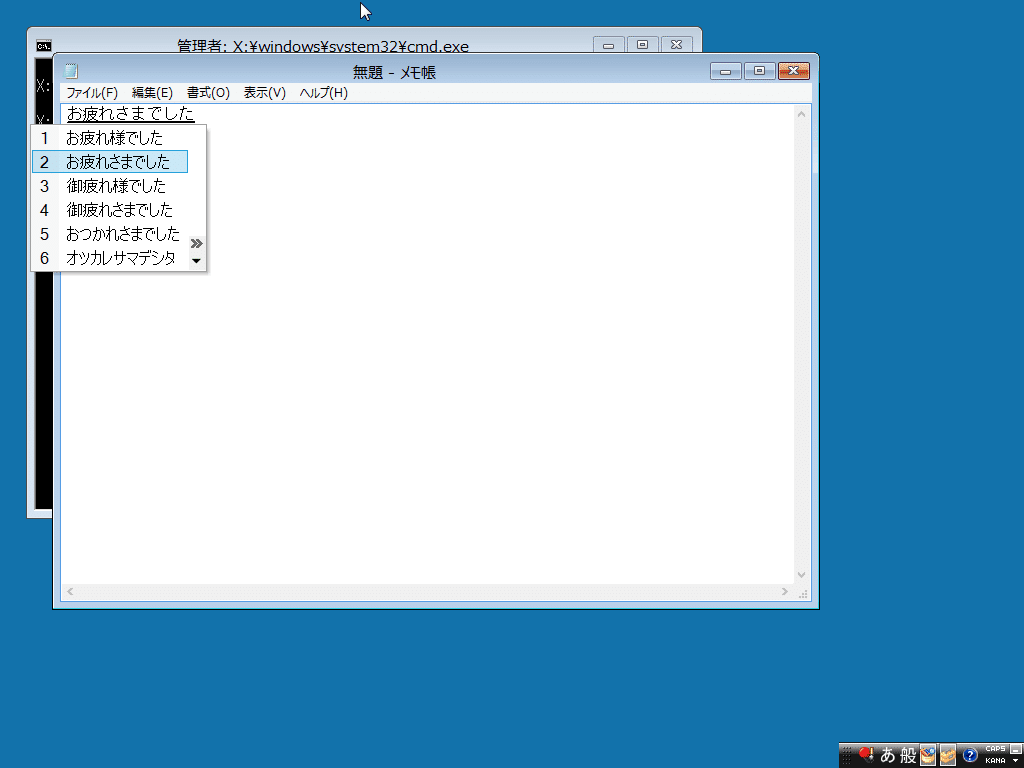Toggle KANA lock in language bar
1024x768 pixels.
(x=995, y=761)
